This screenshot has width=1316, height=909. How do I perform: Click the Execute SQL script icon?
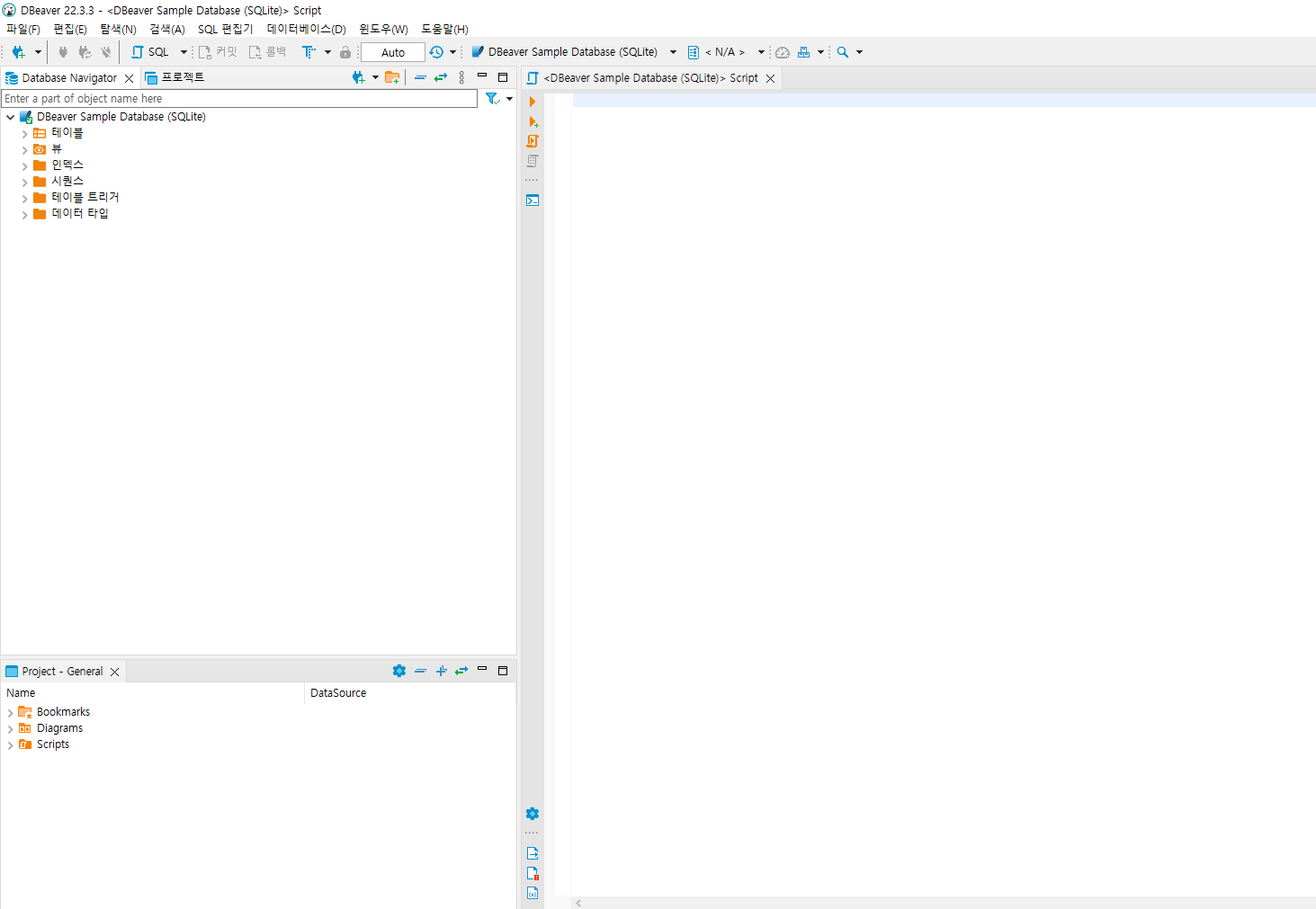coord(533,141)
